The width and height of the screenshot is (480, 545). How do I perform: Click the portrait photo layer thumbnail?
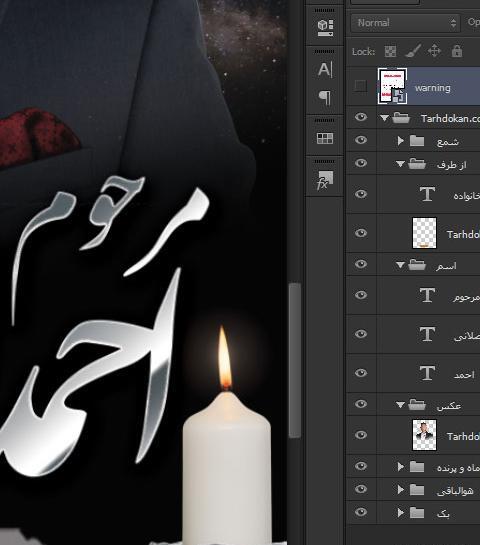click(x=424, y=435)
